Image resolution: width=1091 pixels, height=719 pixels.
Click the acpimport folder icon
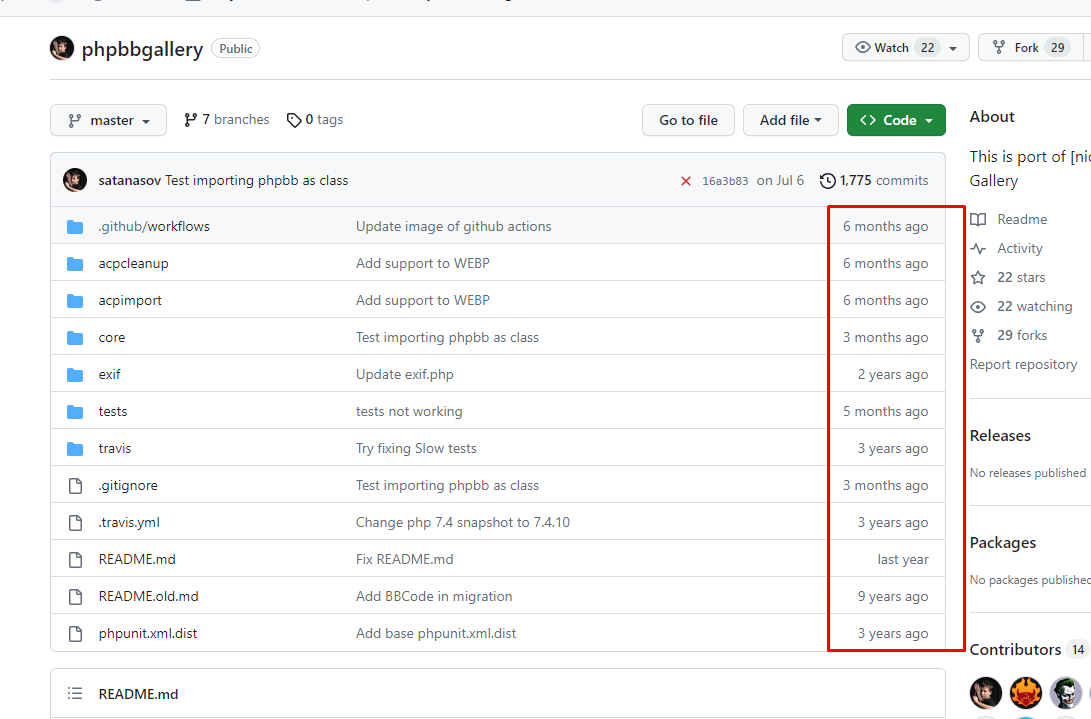click(x=75, y=301)
